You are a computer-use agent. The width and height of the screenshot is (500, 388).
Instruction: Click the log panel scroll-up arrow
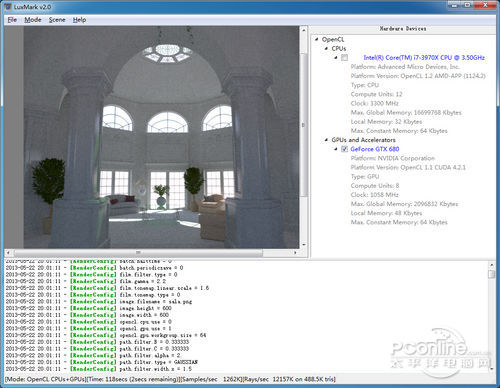pyautogui.click(x=492, y=265)
